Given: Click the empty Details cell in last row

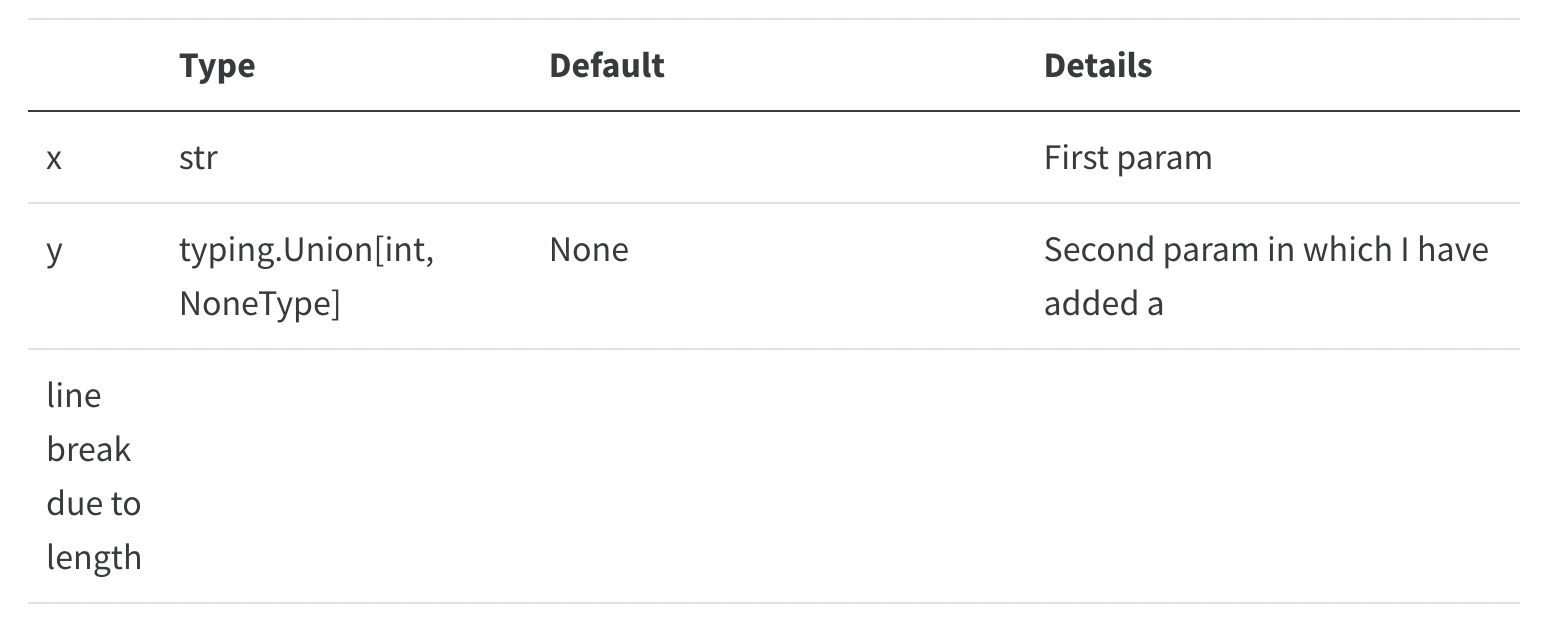Looking at the screenshot, I should 1273,476.
